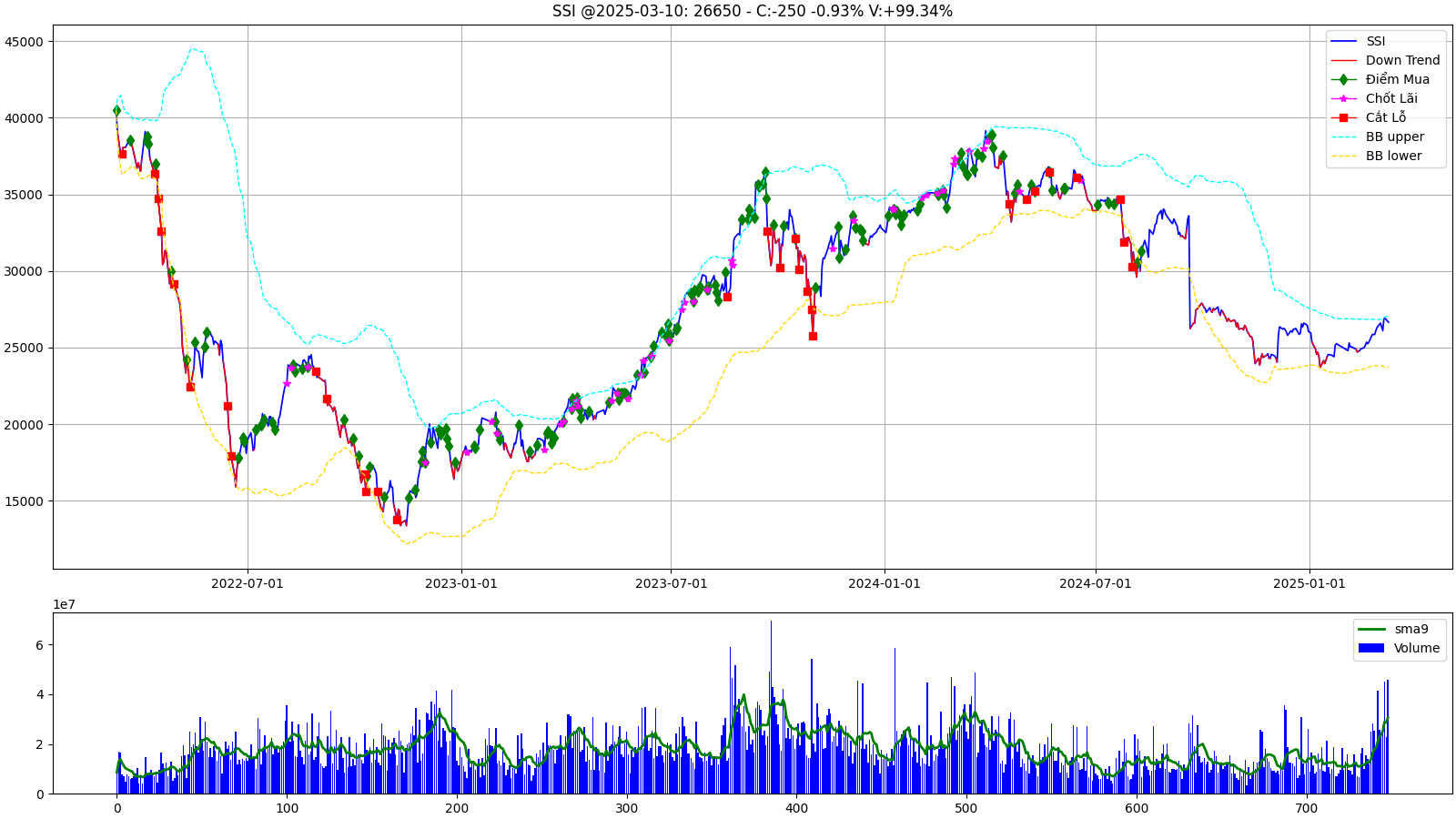Screen dimensions: 1456x819
Task: Click the 2023-07-01 date label
Action: click(671, 583)
